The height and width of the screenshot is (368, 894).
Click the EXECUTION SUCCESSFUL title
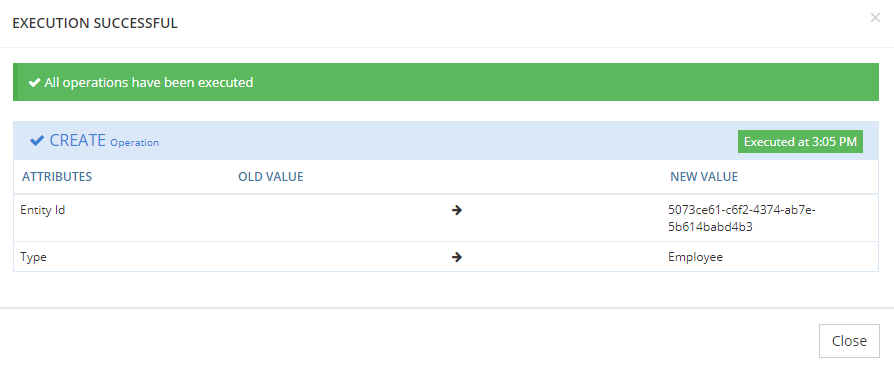pyautogui.click(x=95, y=23)
